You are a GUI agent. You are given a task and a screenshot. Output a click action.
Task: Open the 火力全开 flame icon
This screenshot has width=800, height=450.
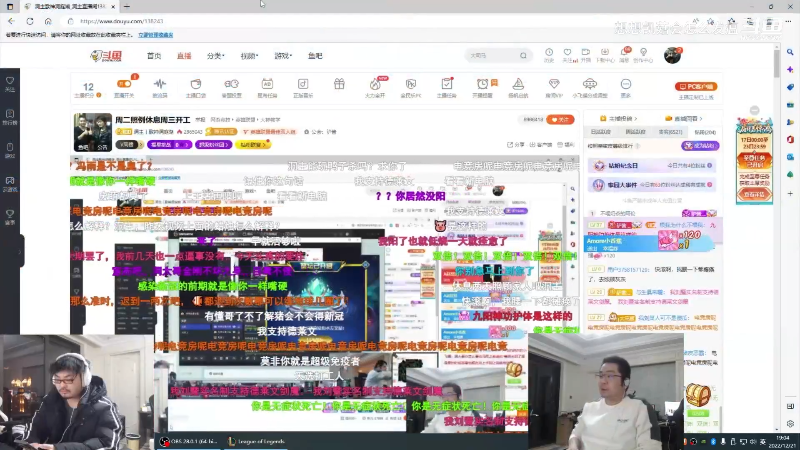tap(375, 87)
